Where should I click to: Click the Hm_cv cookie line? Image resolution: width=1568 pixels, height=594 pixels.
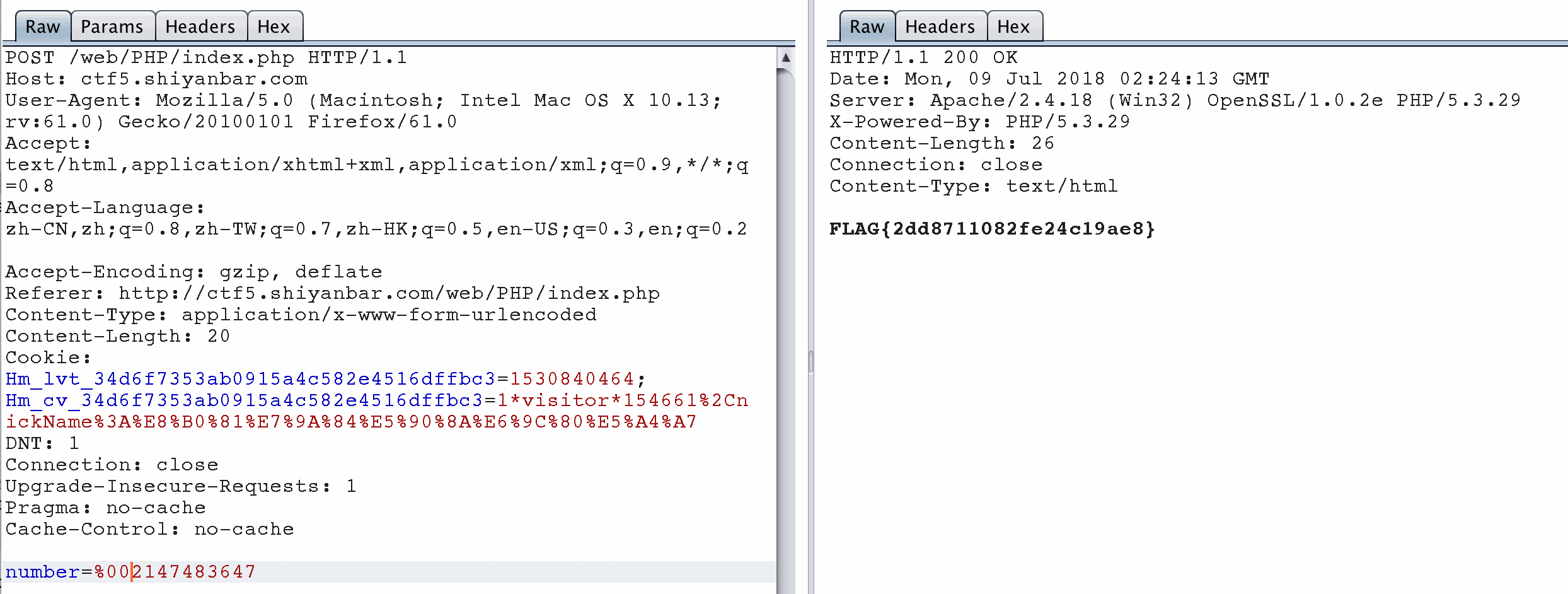[x=376, y=400]
